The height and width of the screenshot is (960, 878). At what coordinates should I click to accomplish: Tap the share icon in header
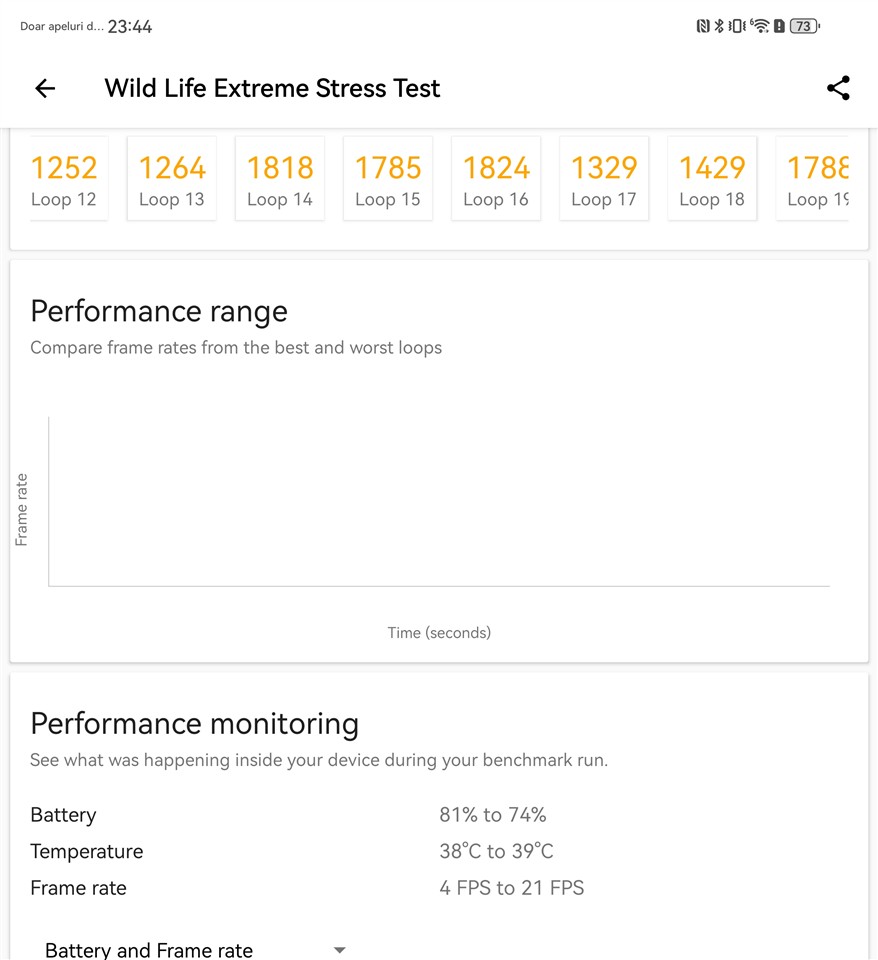click(838, 88)
